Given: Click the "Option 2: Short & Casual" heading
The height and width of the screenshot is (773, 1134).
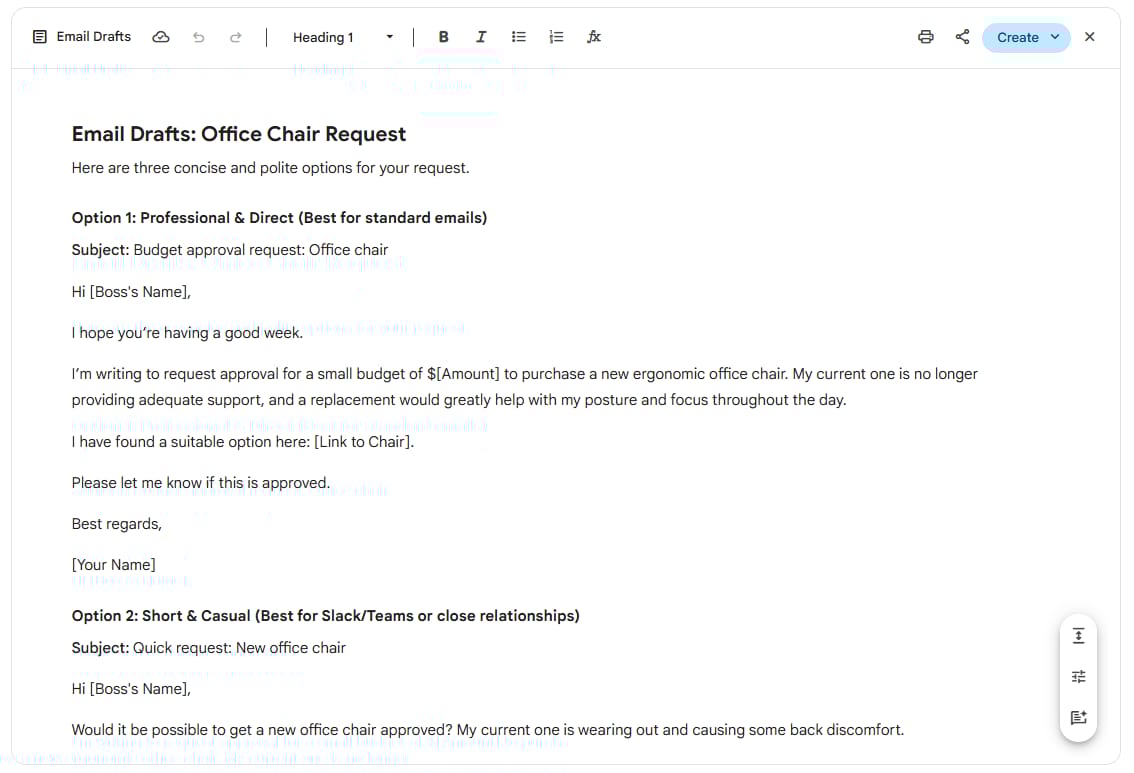Looking at the screenshot, I should [x=325, y=616].
